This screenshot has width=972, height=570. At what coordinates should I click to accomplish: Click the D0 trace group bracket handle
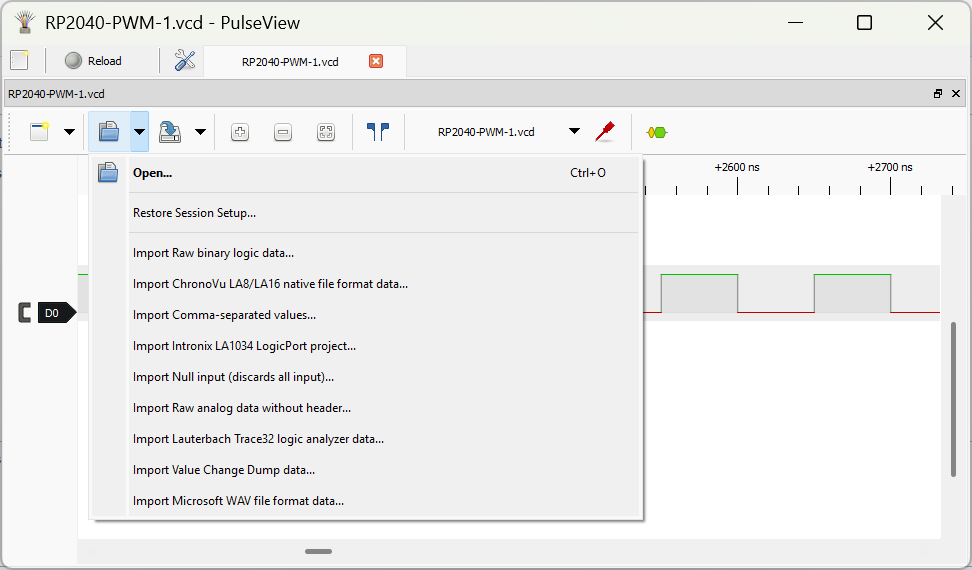[24, 313]
